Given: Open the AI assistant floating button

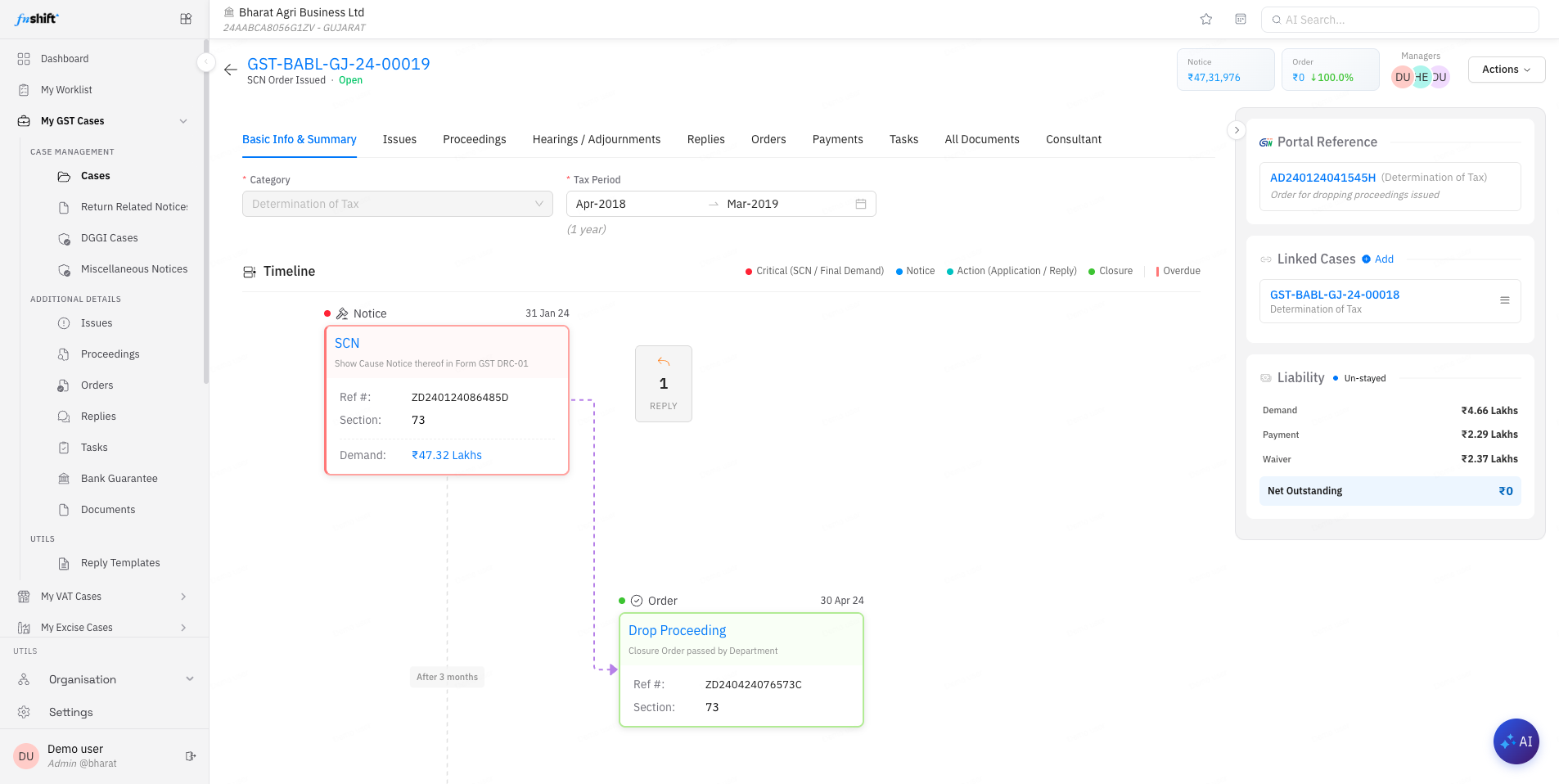Looking at the screenshot, I should point(1516,741).
